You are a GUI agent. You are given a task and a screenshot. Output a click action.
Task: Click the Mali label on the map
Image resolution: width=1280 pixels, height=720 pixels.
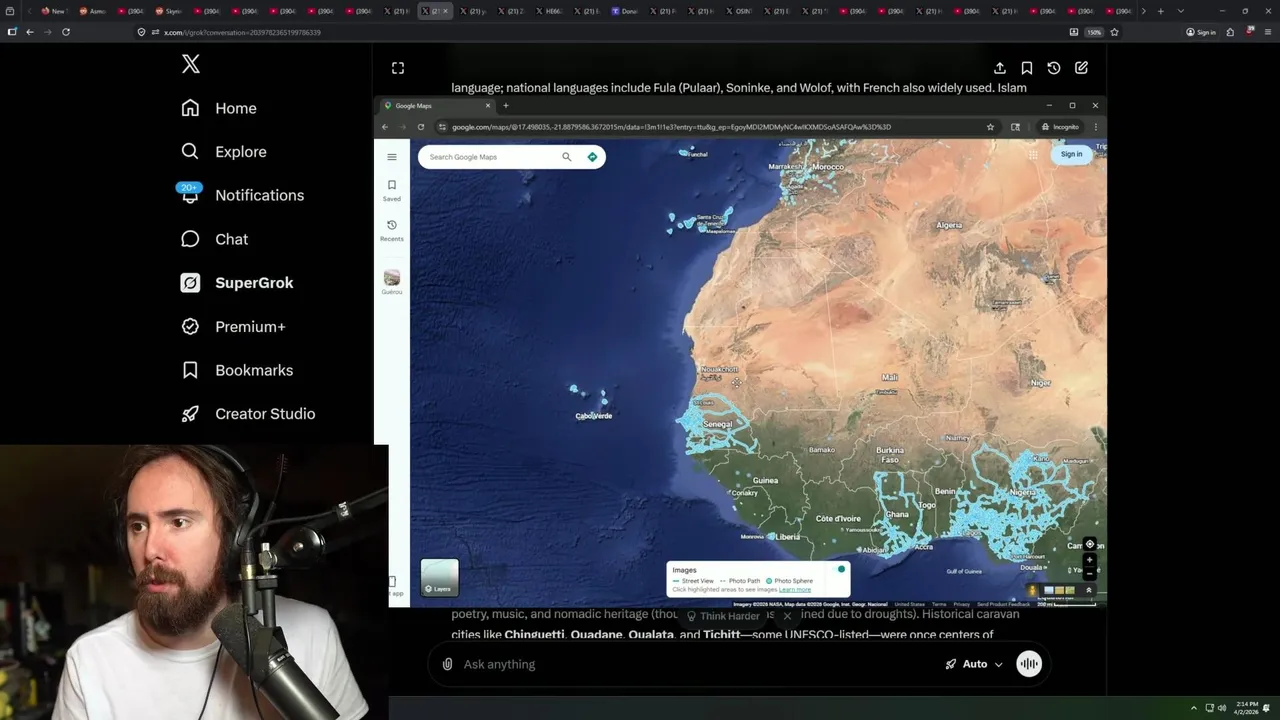point(889,377)
